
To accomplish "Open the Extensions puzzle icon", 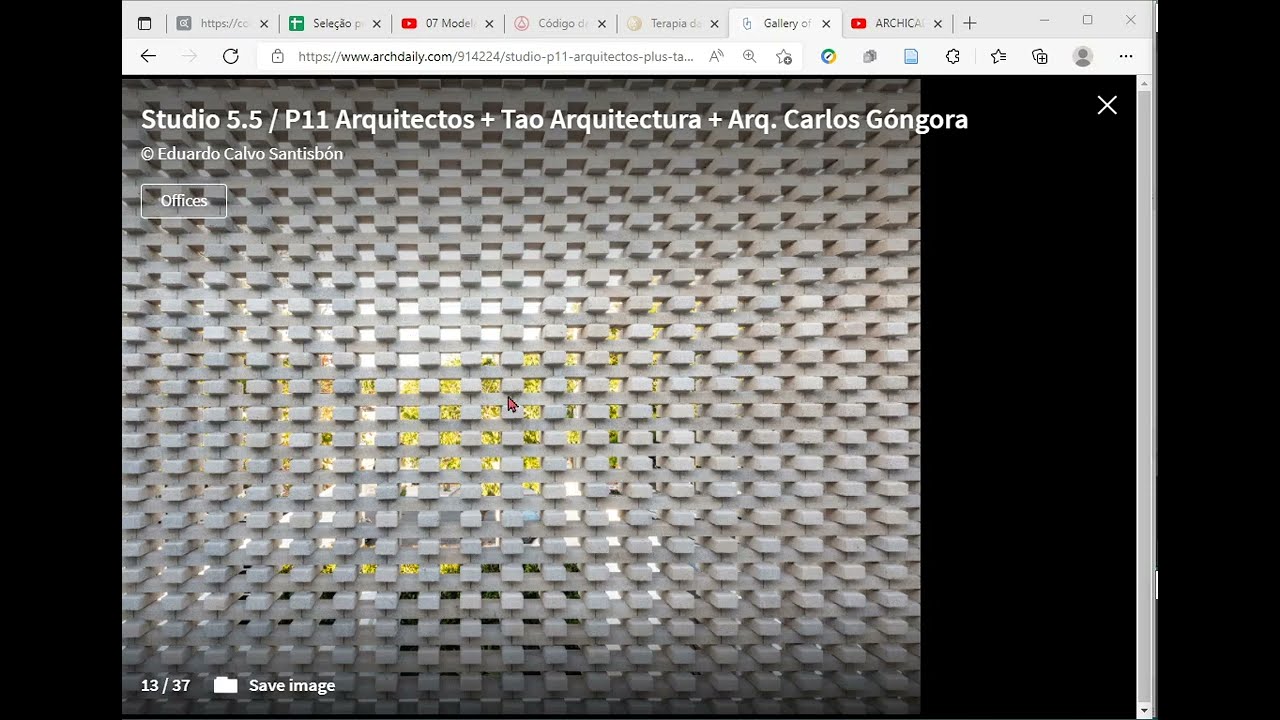I will (x=953, y=57).
